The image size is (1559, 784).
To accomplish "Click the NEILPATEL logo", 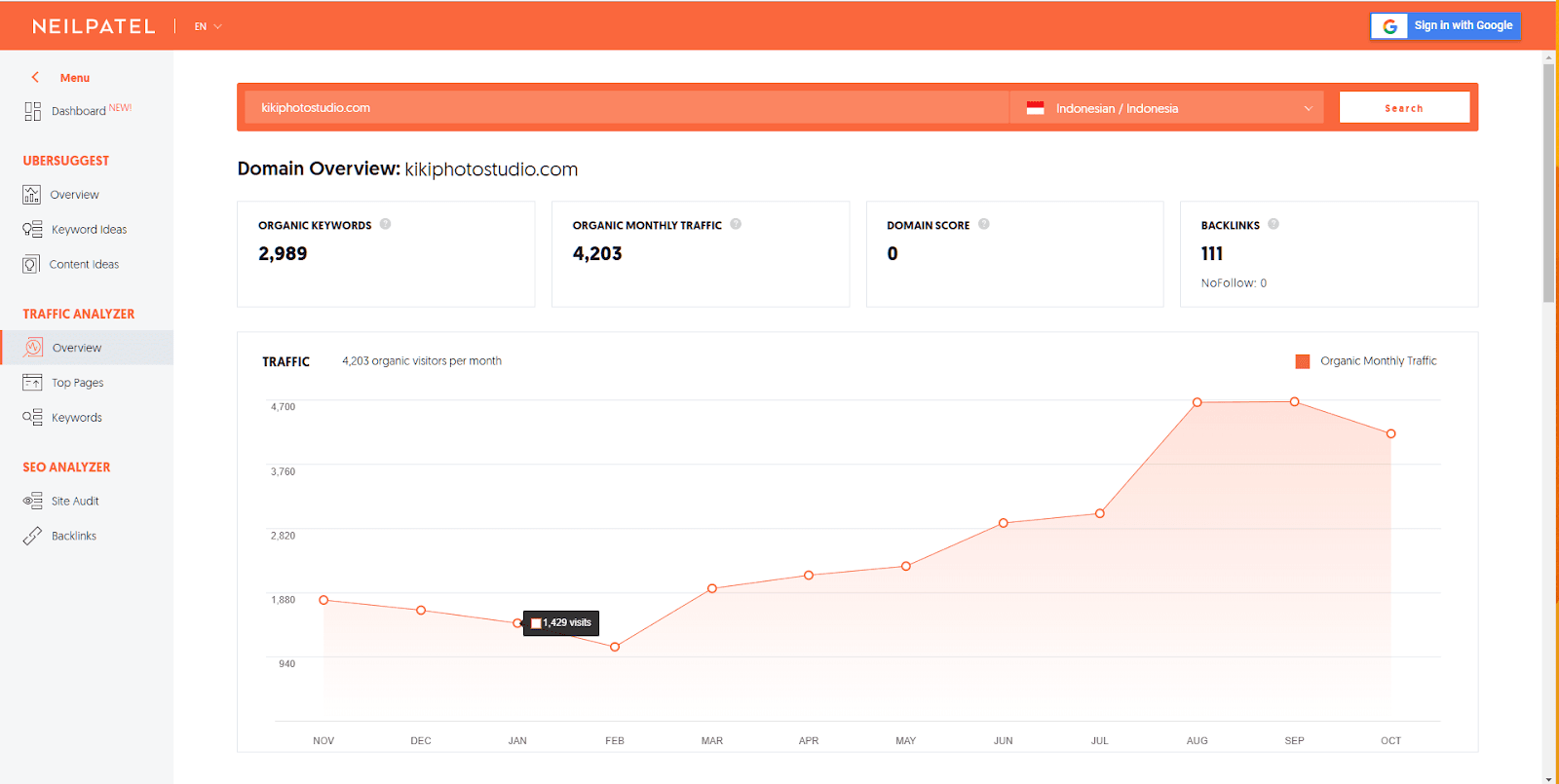I will [94, 26].
